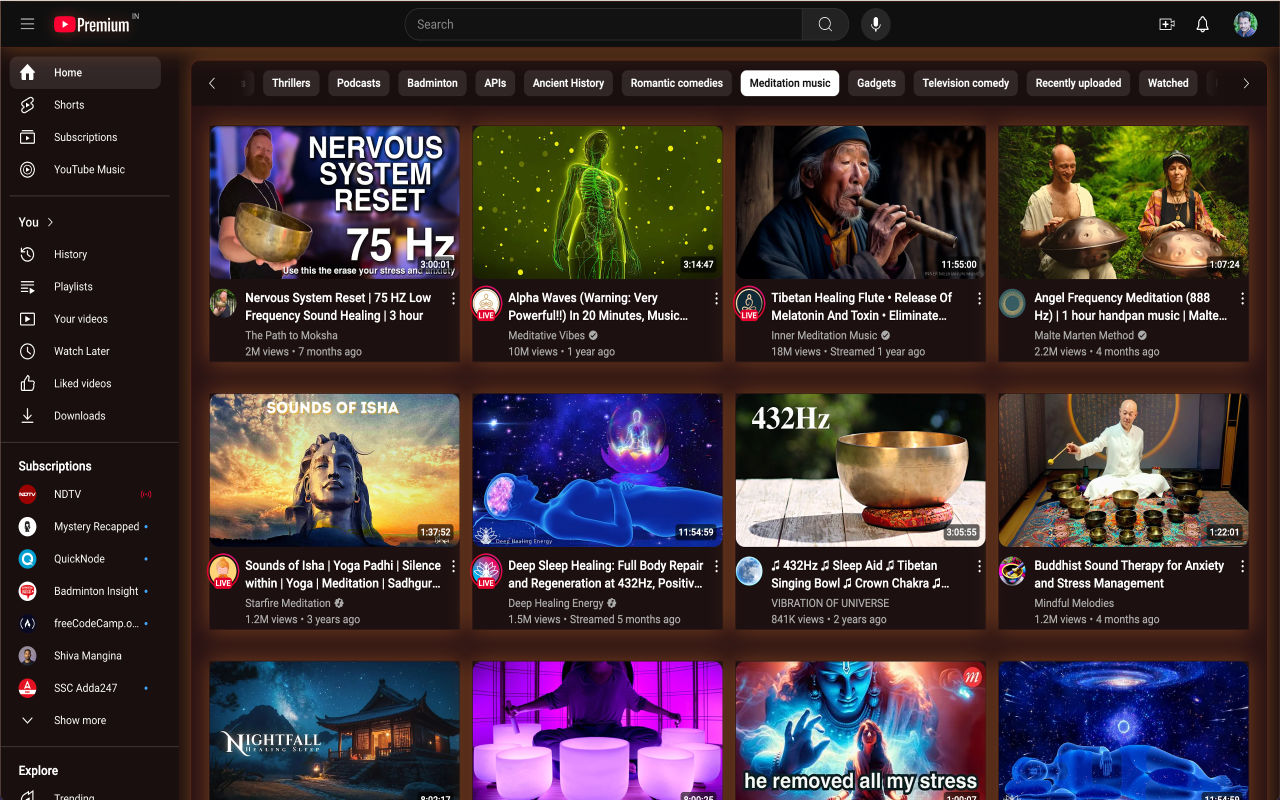
Task: Select the Recently uploaded chip
Action: pyautogui.click(x=1078, y=83)
